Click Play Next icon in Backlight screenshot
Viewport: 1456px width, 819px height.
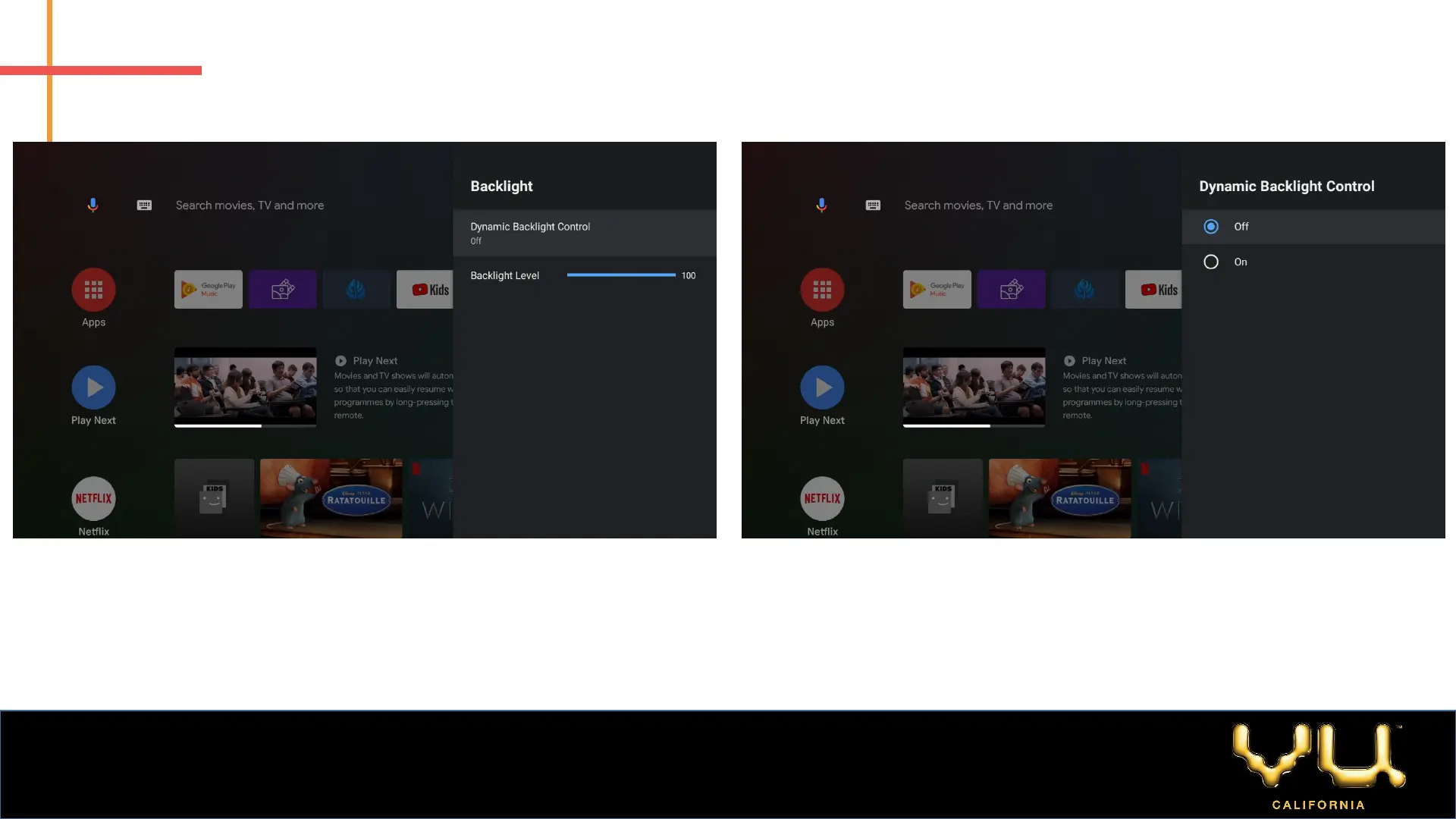click(x=93, y=388)
